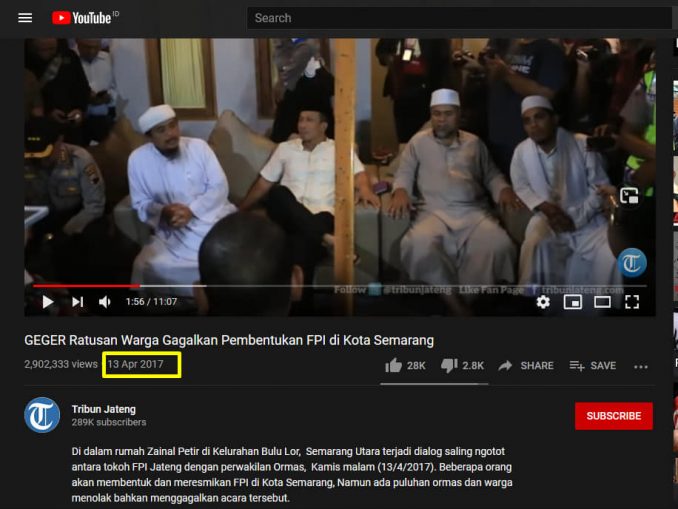This screenshot has height=509, width=678.
Task: Open Tribun Jateng channel avatar
Action: [42, 415]
